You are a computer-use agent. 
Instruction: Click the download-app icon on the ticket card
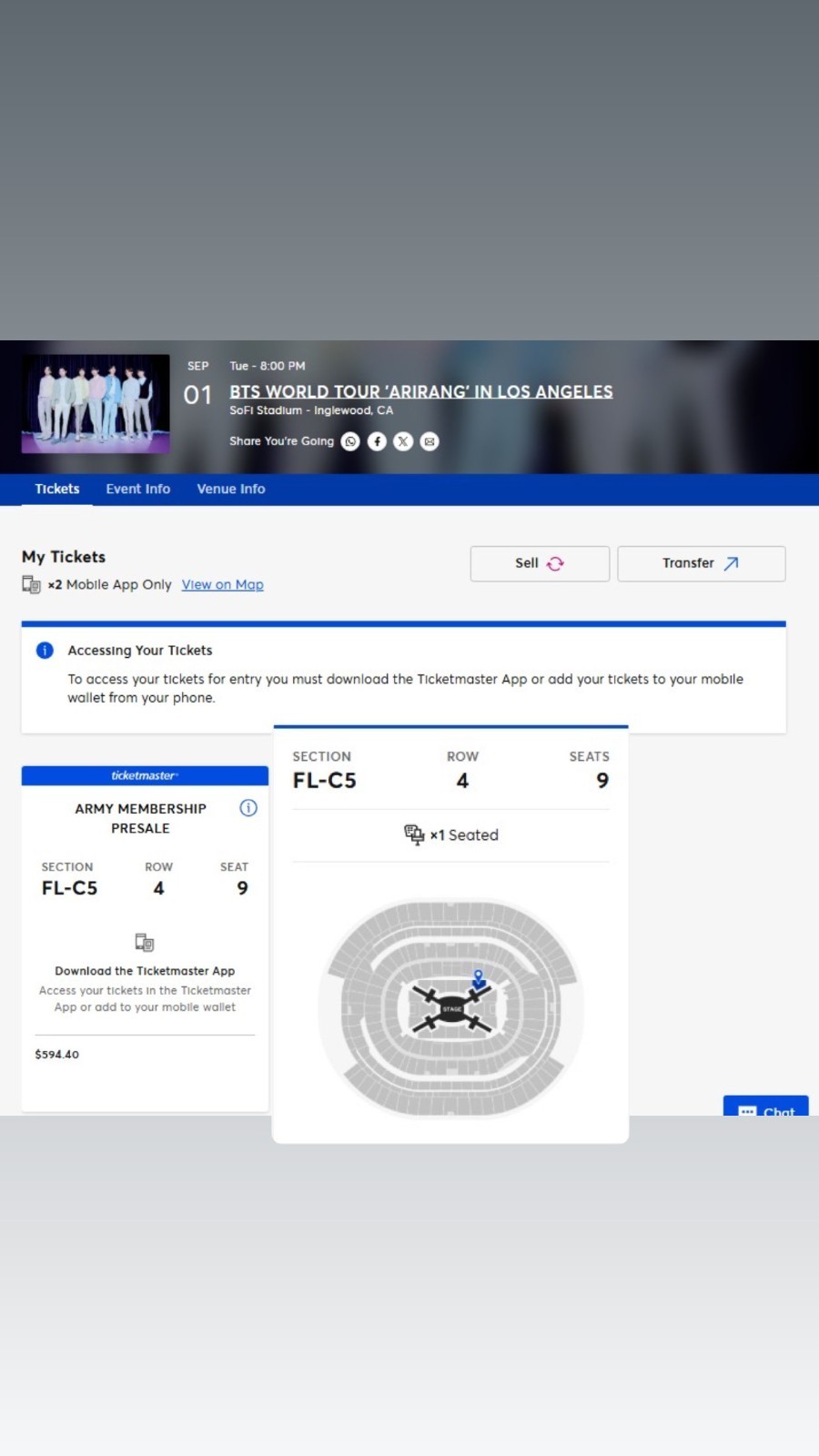pyautogui.click(x=144, y=942)
